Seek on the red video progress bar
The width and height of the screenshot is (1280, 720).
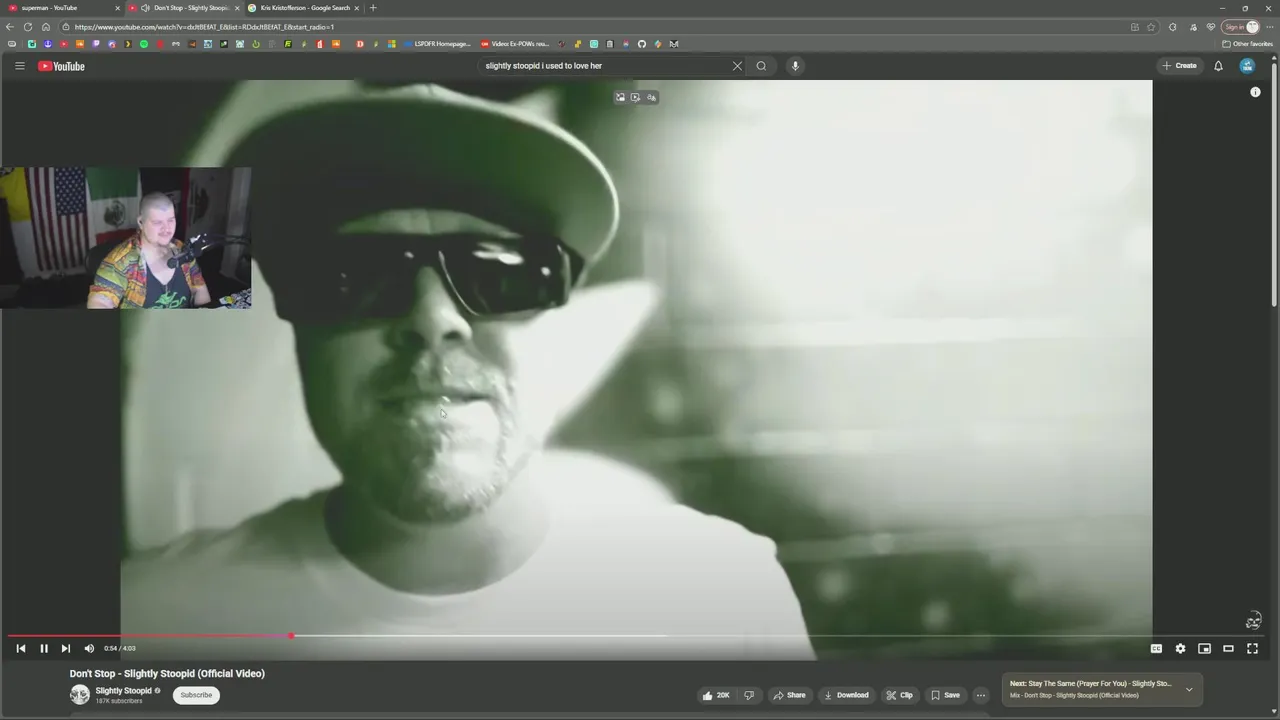636,636
